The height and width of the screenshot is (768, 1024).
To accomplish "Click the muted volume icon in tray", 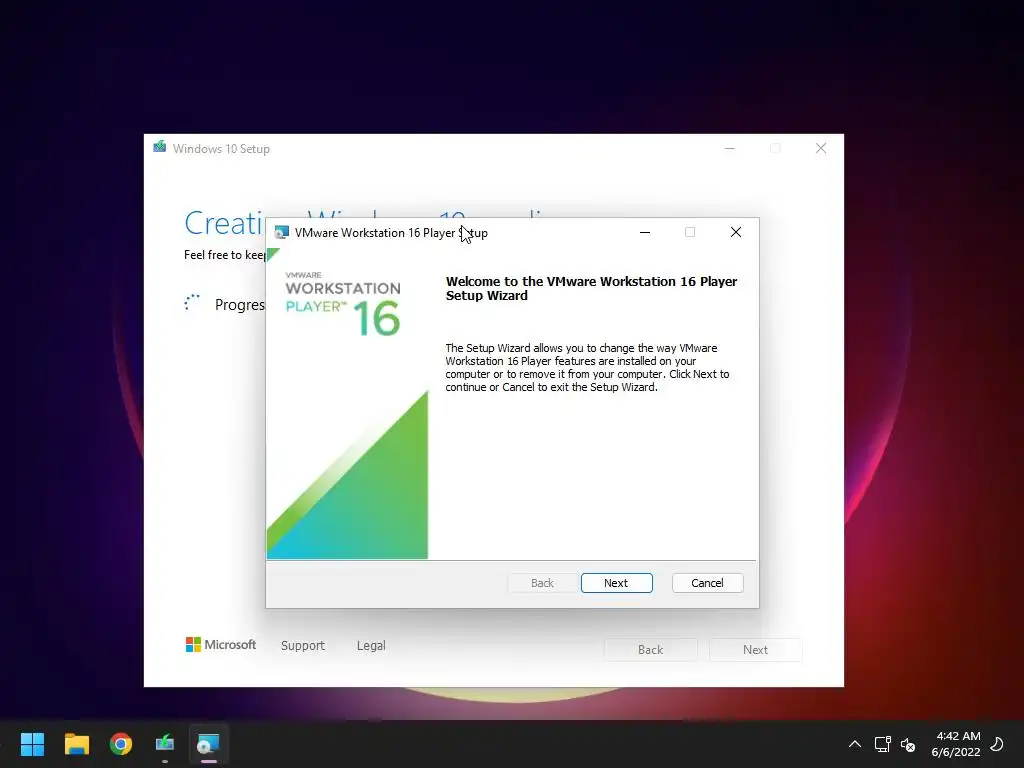I will pyautogui.click(x=908, y=744).
